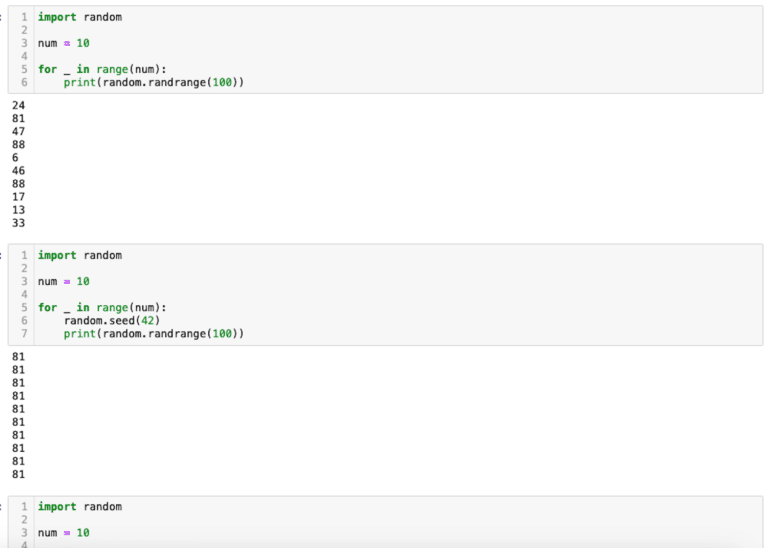Click print(random.randrange(100)) in second cell
This screenshot has width=768, height=548.
(154, 334)
